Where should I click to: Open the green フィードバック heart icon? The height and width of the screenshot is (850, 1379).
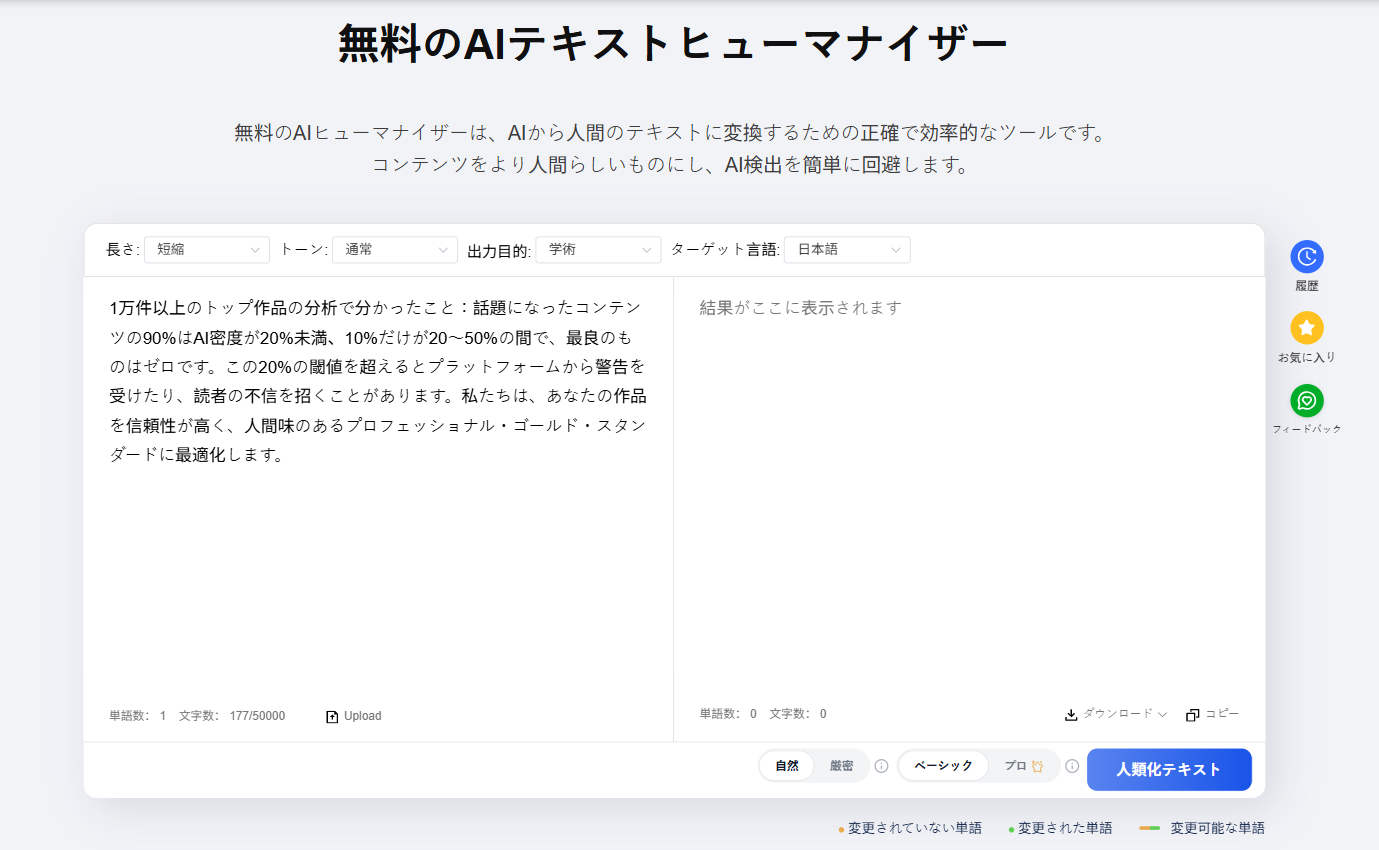1306,401
